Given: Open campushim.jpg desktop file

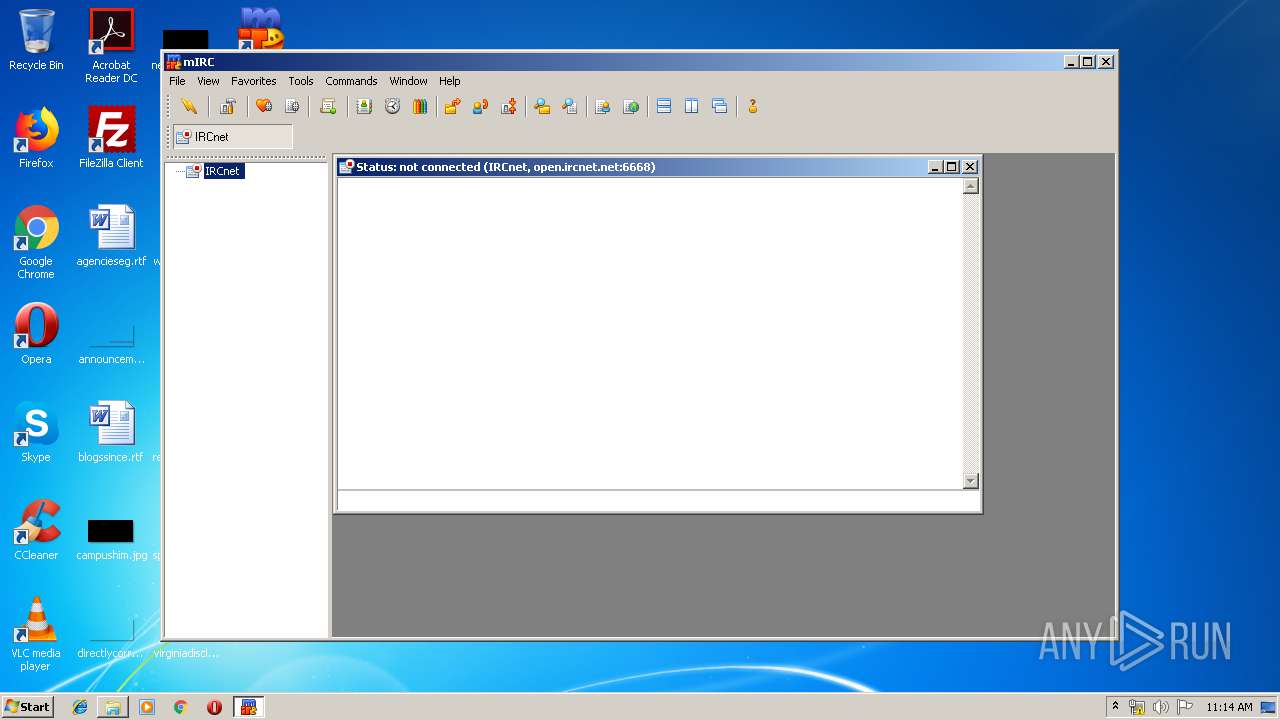Looking at the screenshot, I should 111,540.
